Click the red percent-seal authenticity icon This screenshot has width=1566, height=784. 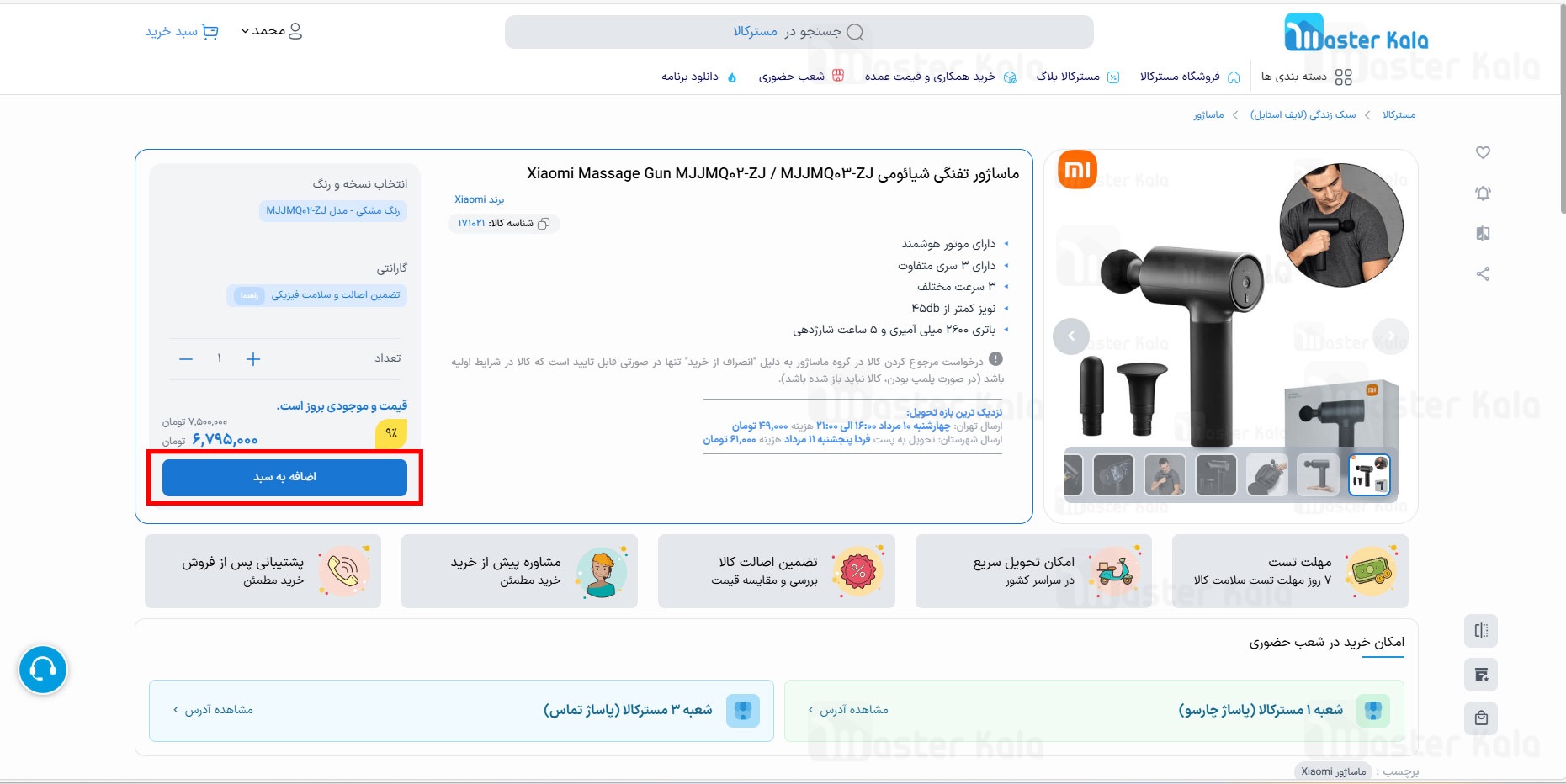pos(858,571)
